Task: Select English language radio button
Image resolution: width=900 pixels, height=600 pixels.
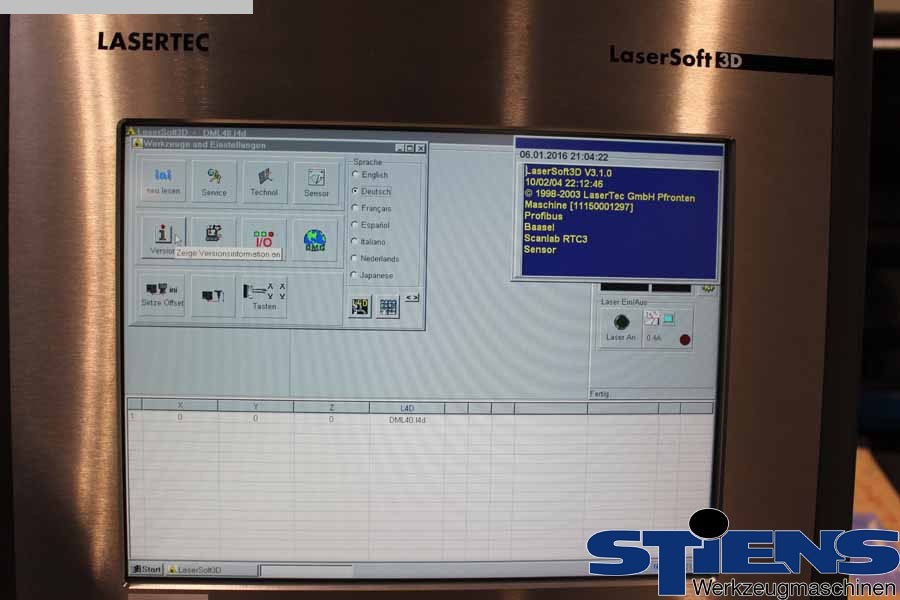Action: tap(355, 174)
